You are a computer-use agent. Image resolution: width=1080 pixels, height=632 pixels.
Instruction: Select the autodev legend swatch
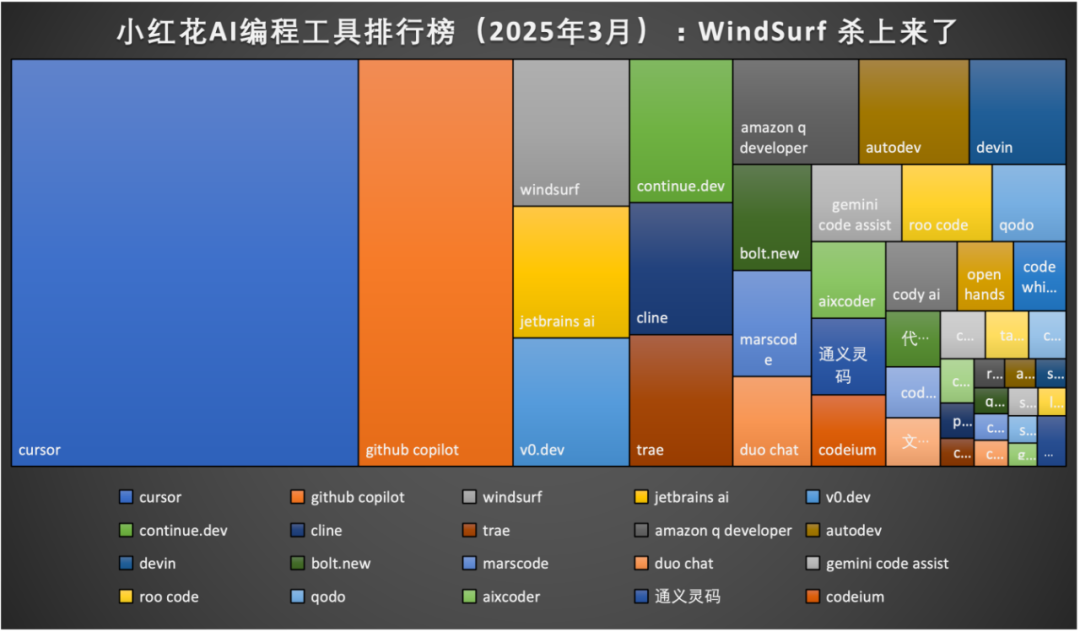point(813,530)
